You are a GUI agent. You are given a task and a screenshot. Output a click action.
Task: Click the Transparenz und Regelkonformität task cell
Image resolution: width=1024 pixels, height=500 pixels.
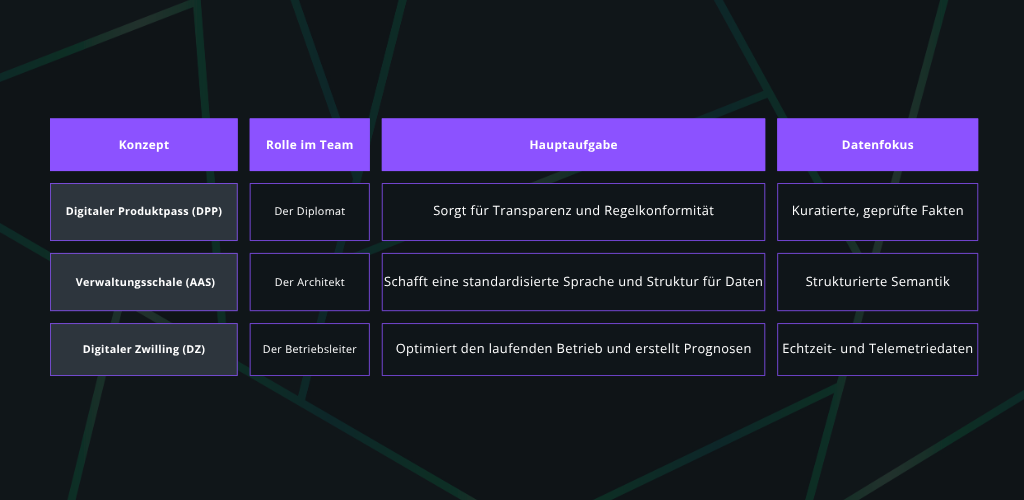click(573, 212)
